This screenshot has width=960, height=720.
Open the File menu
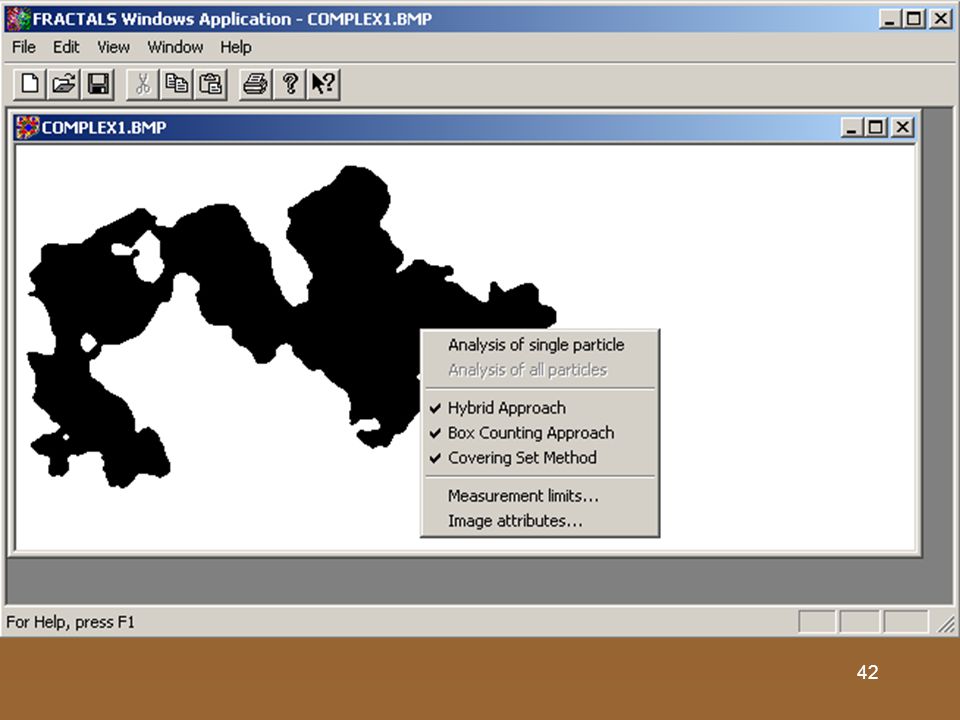pyautogui.click(x=24, y=47)
